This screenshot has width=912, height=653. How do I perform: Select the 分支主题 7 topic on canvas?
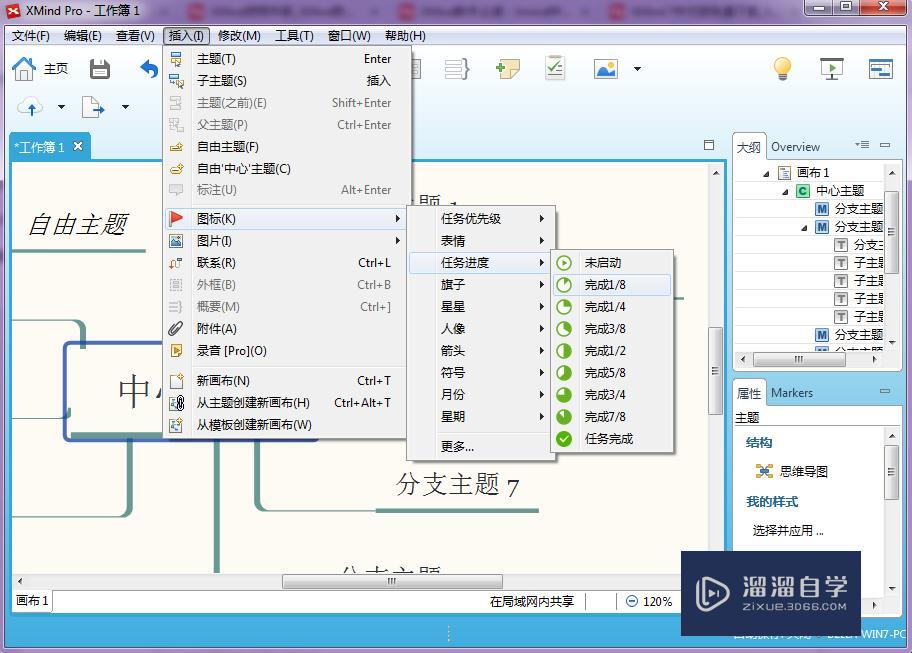457,484
